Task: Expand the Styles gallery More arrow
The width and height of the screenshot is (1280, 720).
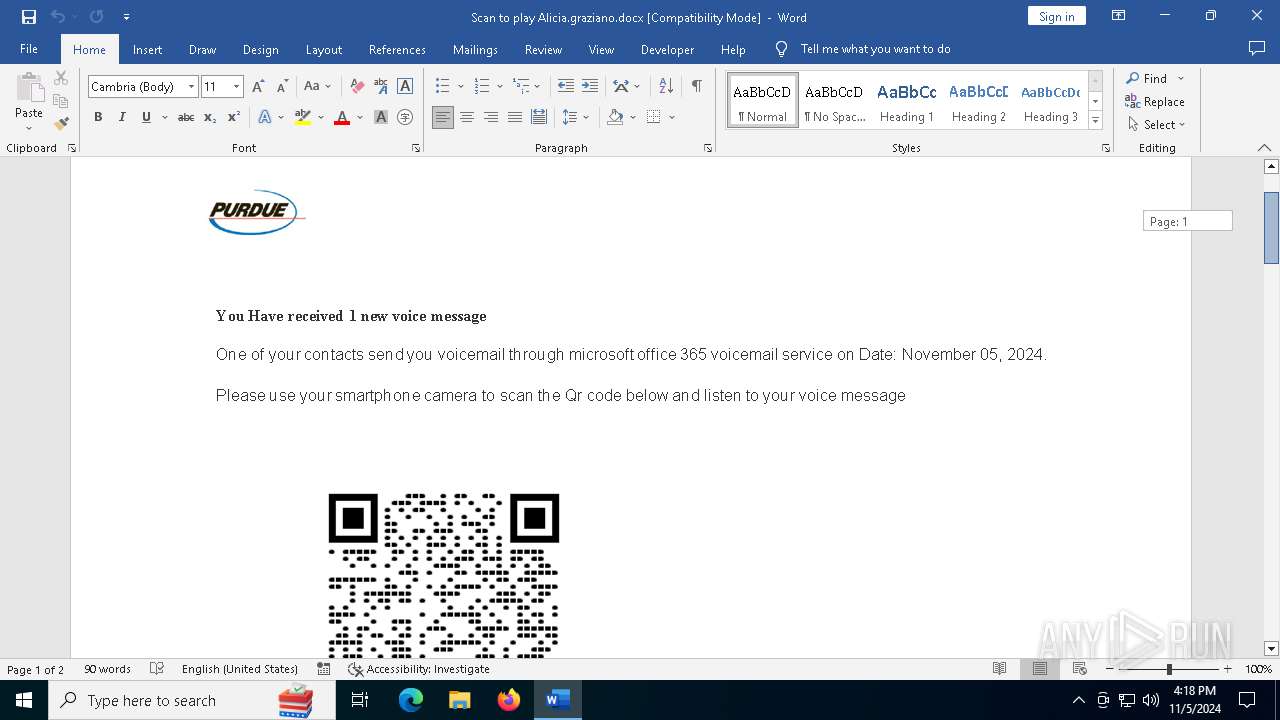Action: 1095,121
